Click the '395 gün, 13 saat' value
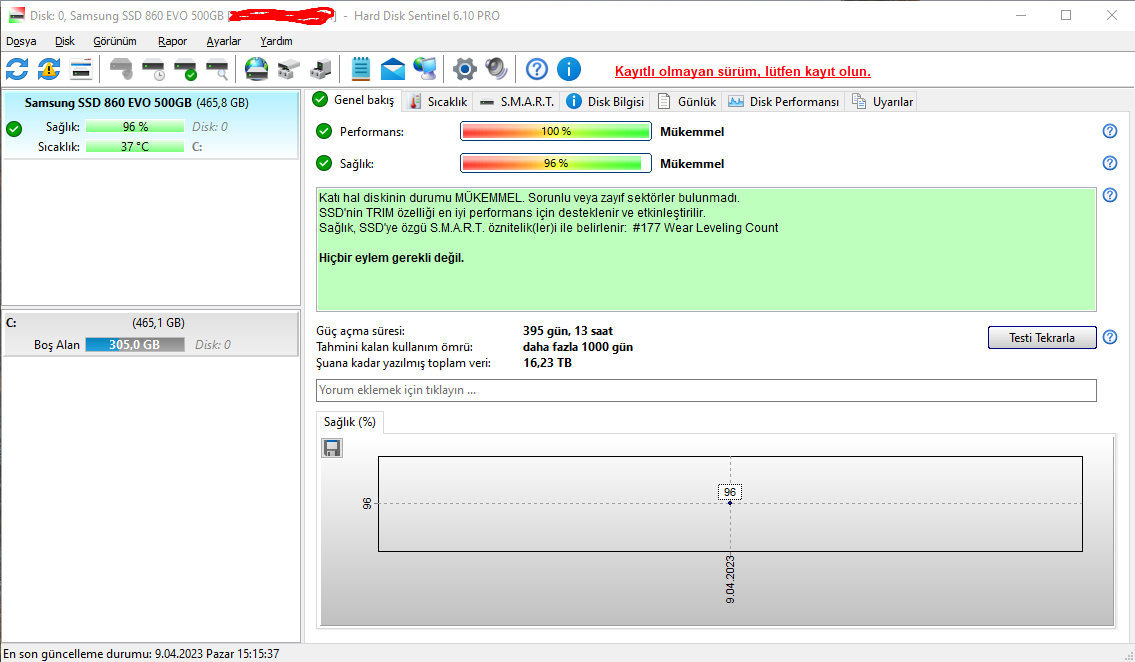The width and height of the screenshot is (1135, 662). pos(568,331)
